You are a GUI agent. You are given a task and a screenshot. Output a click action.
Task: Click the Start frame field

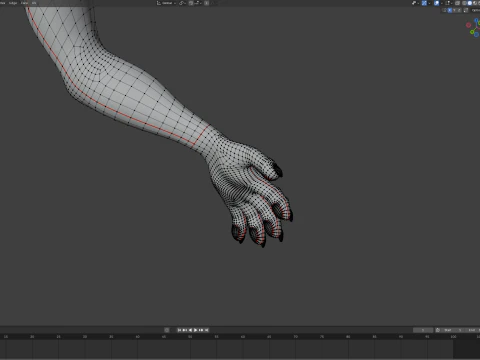pyautogui.click(x=453, y=330)
